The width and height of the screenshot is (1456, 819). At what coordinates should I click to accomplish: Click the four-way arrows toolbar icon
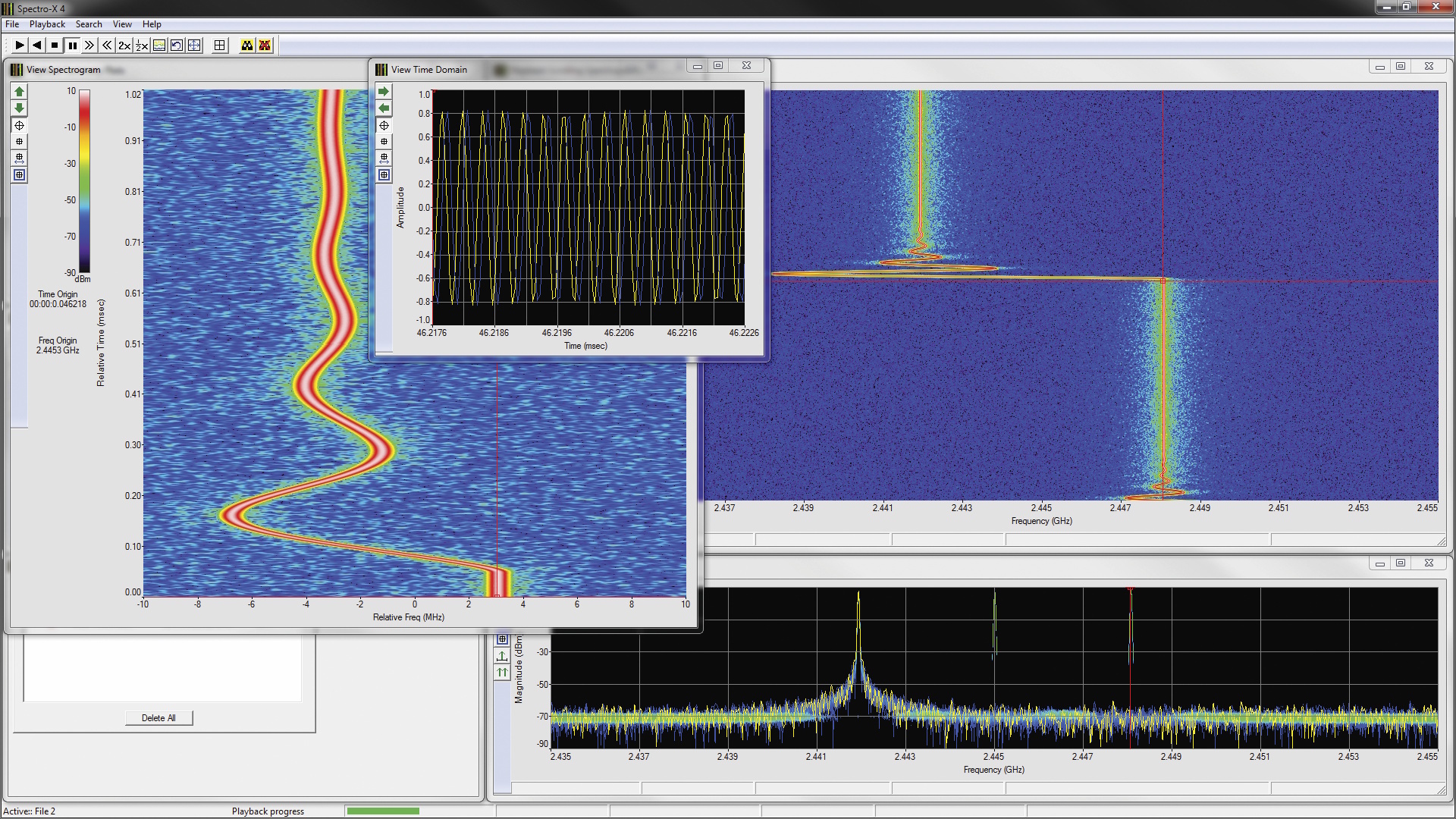coord(194,45)
